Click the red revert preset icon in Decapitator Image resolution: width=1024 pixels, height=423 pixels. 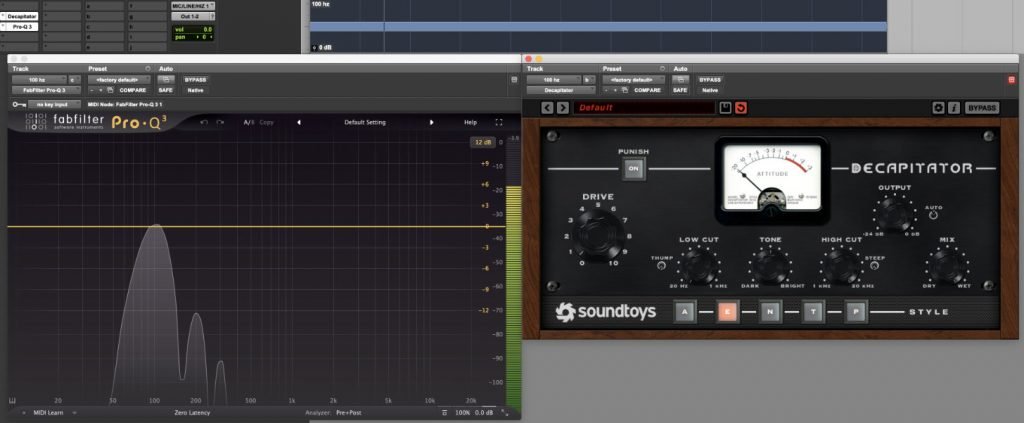click(741, 108)
